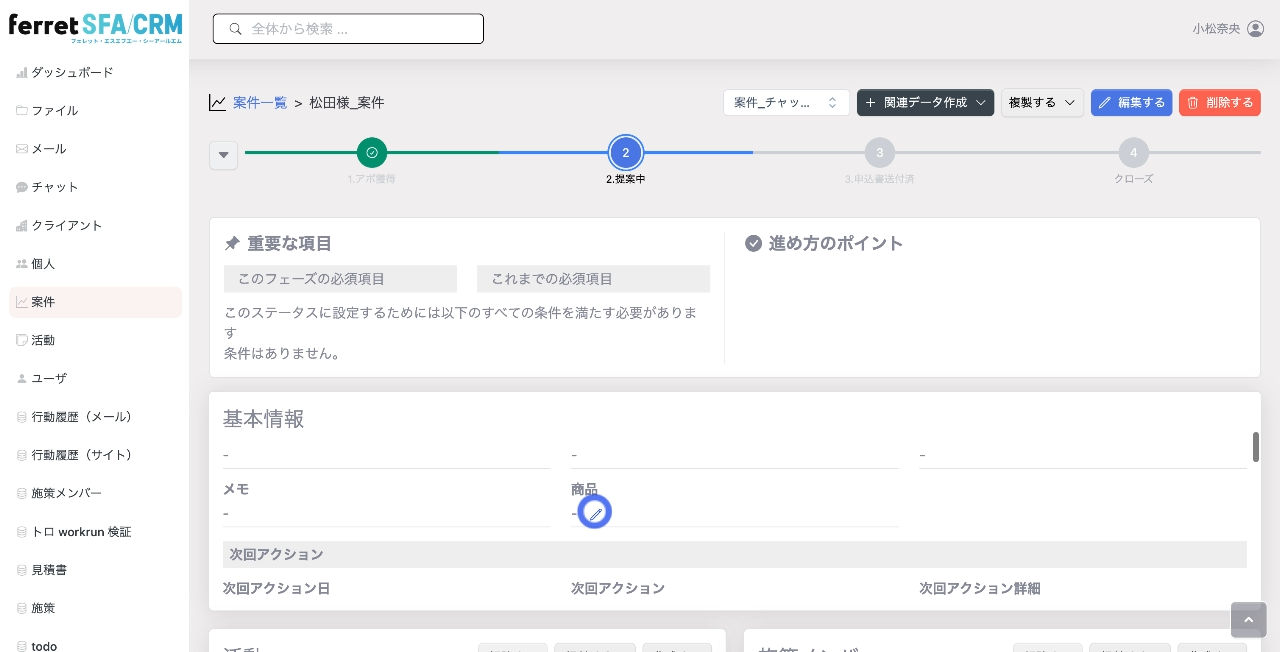Click the search magnifier icon

[x=236, y=29]
